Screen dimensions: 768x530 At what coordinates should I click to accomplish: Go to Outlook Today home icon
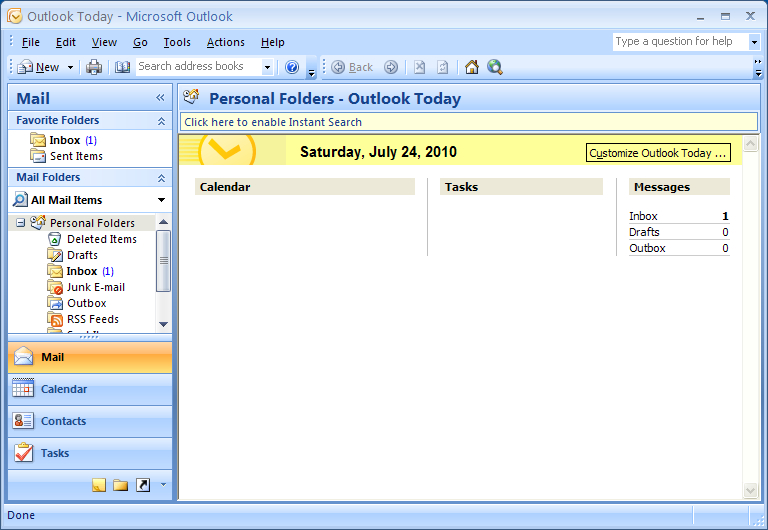pos(472,67)
